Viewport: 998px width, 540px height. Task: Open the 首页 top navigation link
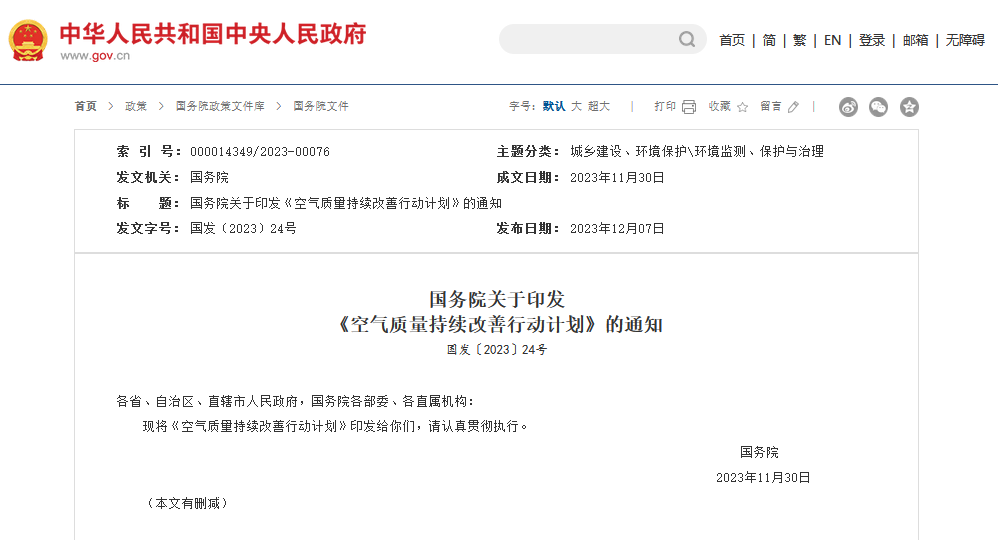[x=732, y=40]
